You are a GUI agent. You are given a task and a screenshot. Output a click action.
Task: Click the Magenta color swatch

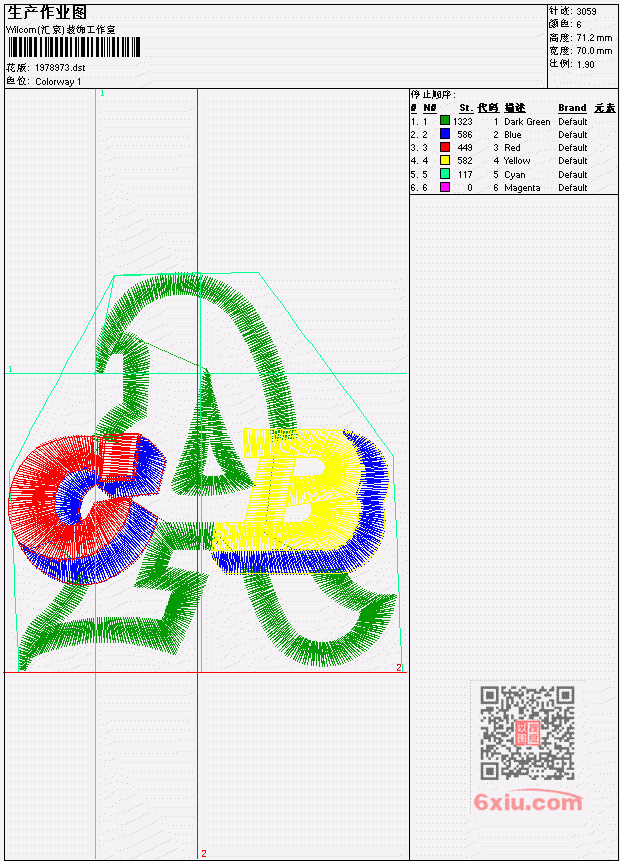(x=445, y=187)
